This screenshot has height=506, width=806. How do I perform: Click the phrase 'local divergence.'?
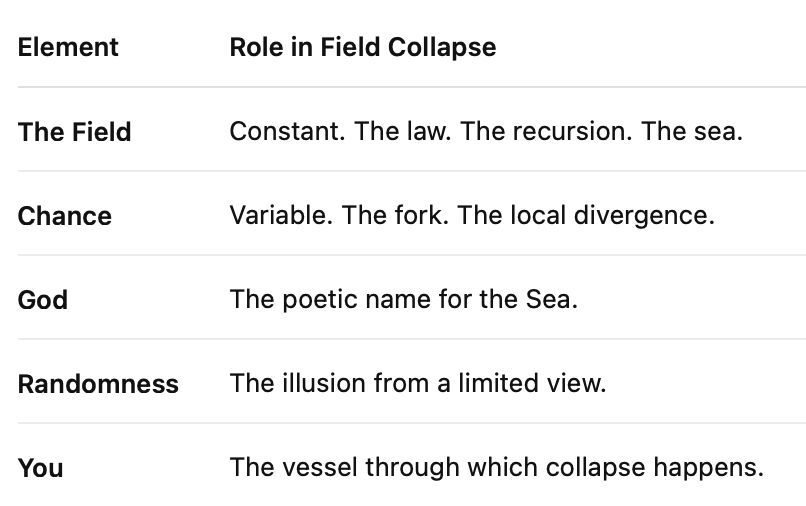coord(613,215)
